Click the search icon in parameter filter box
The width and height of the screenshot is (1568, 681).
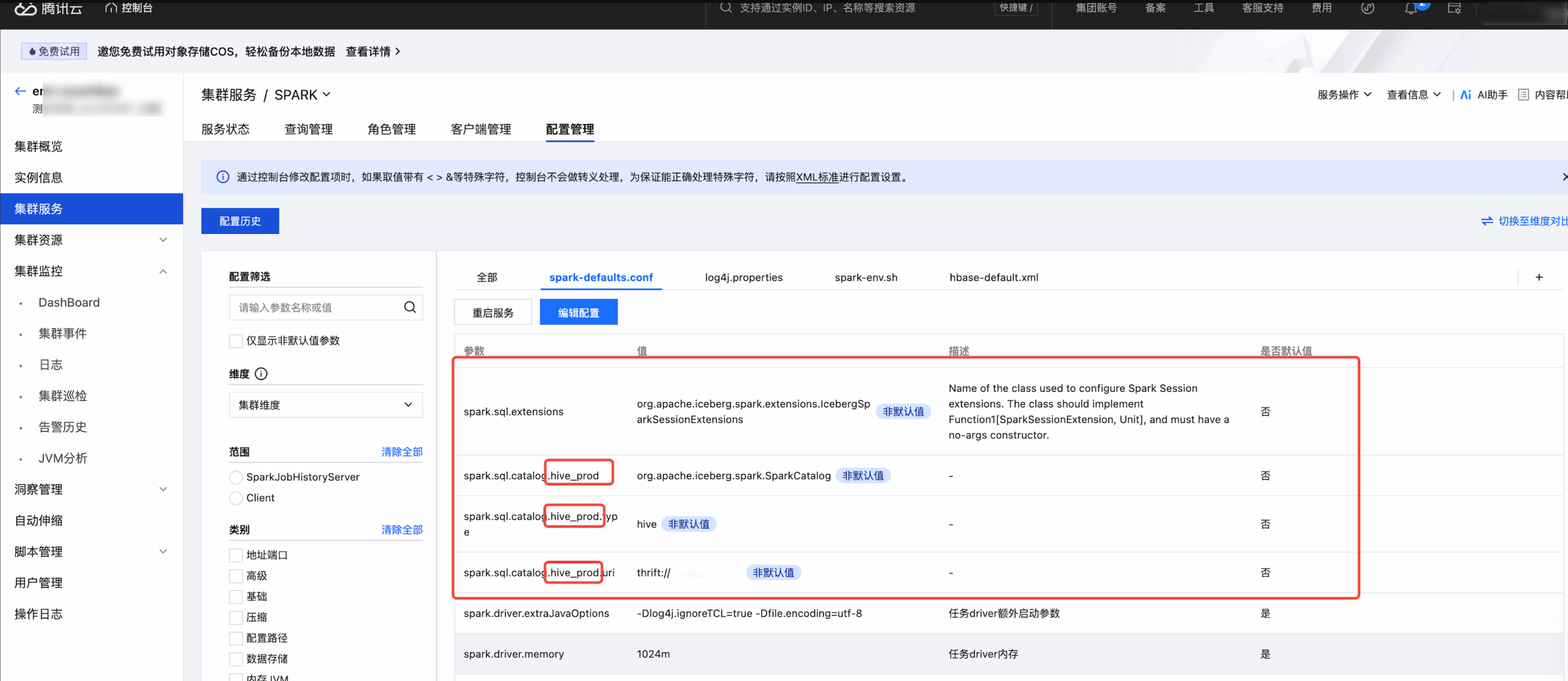(410, 307)
